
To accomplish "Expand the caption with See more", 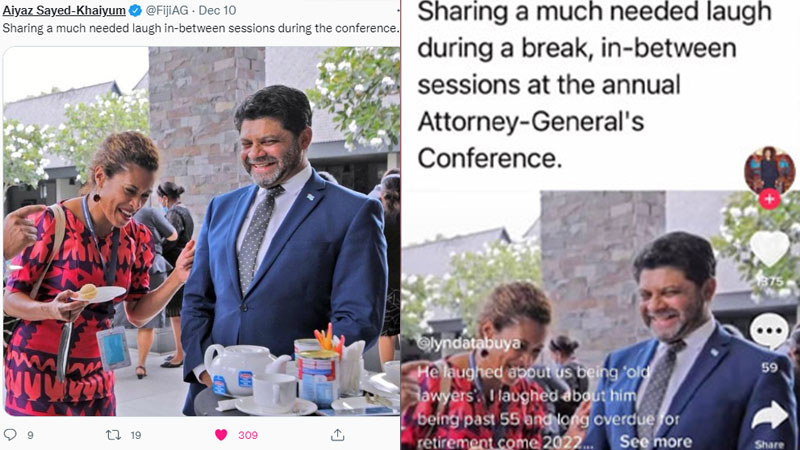I will tap(656, 441).
